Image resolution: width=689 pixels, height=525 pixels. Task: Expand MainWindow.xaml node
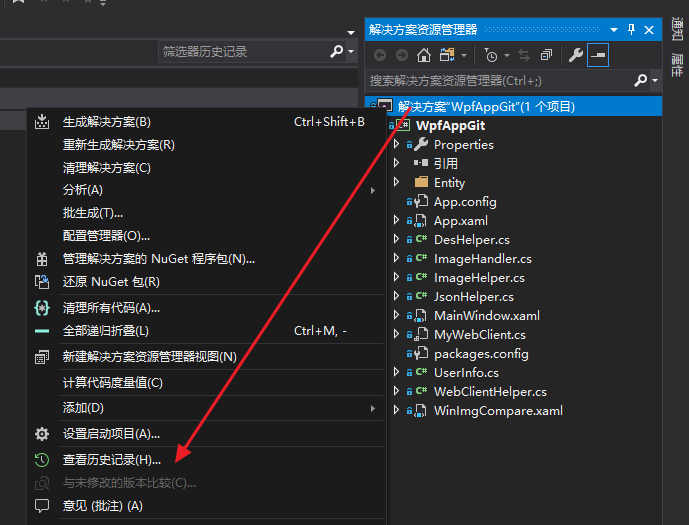pyautogui.click(x=396, y=315)
